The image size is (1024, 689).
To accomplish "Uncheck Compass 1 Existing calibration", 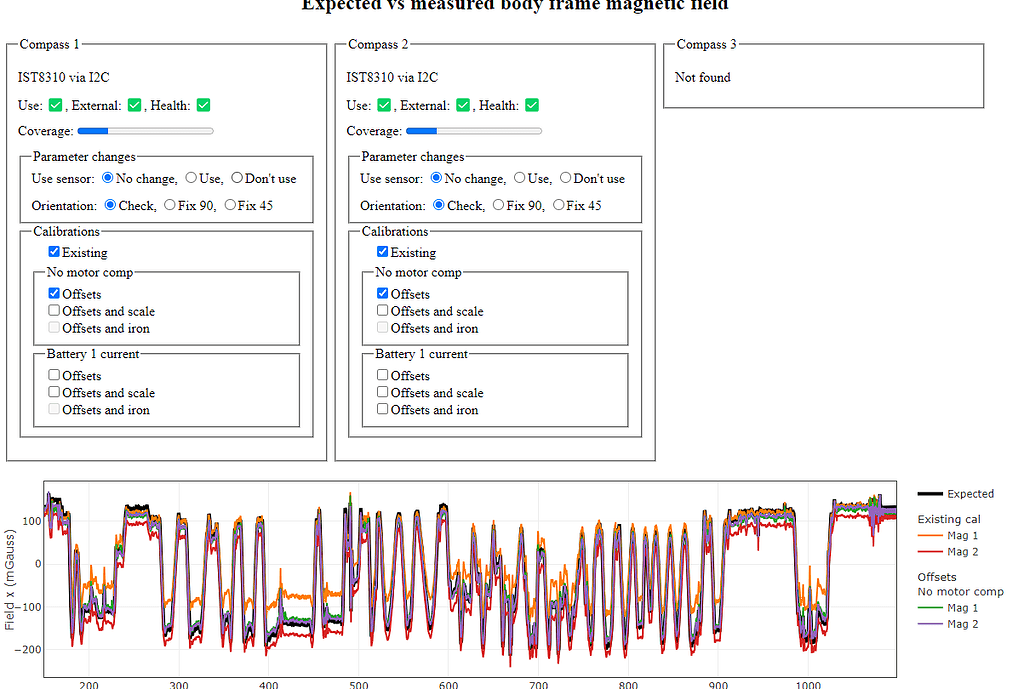I will (x=54, y=253).
